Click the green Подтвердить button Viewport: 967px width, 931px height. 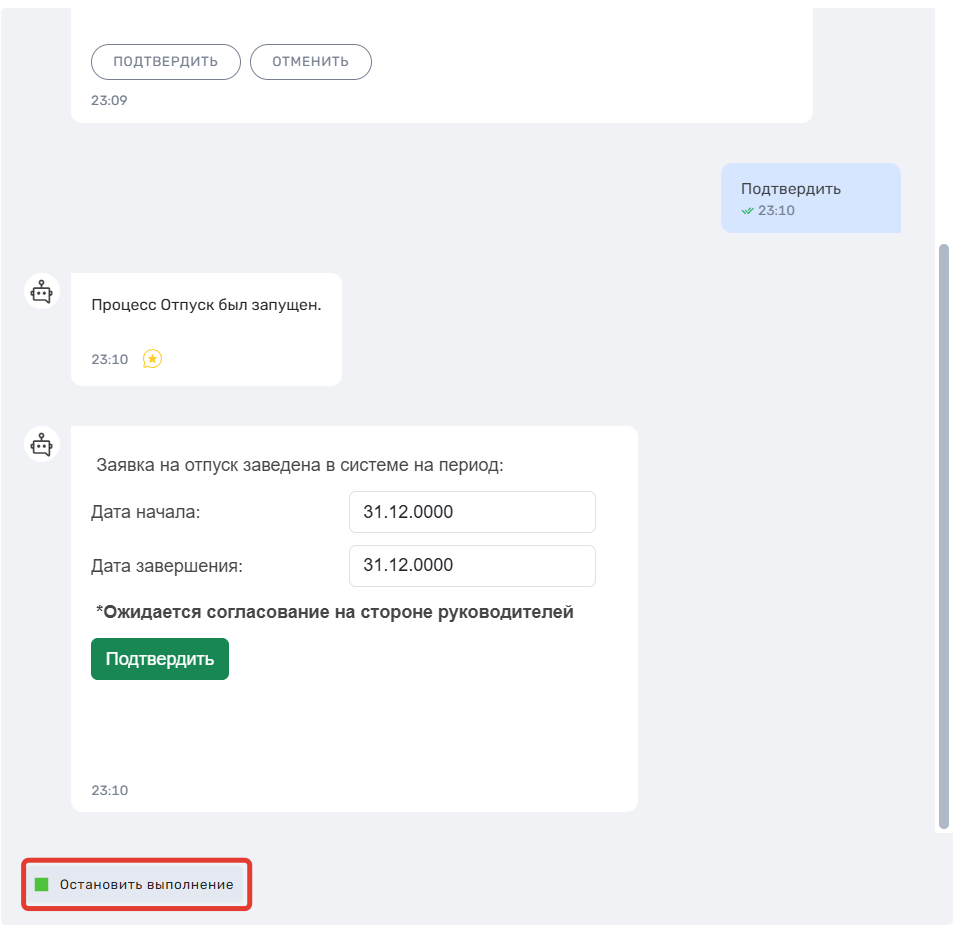[x=160, y=659]
